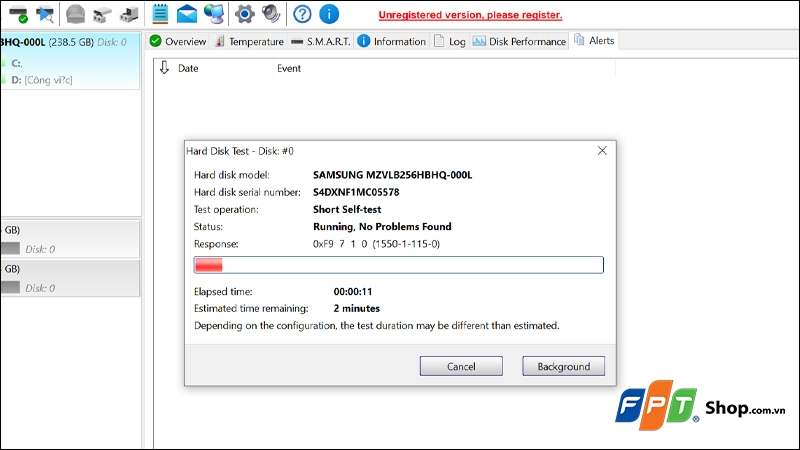This screenshot has height=450, width=800.
Task: Click the gray disk surface toolbar icon
Action: [76, 14]
